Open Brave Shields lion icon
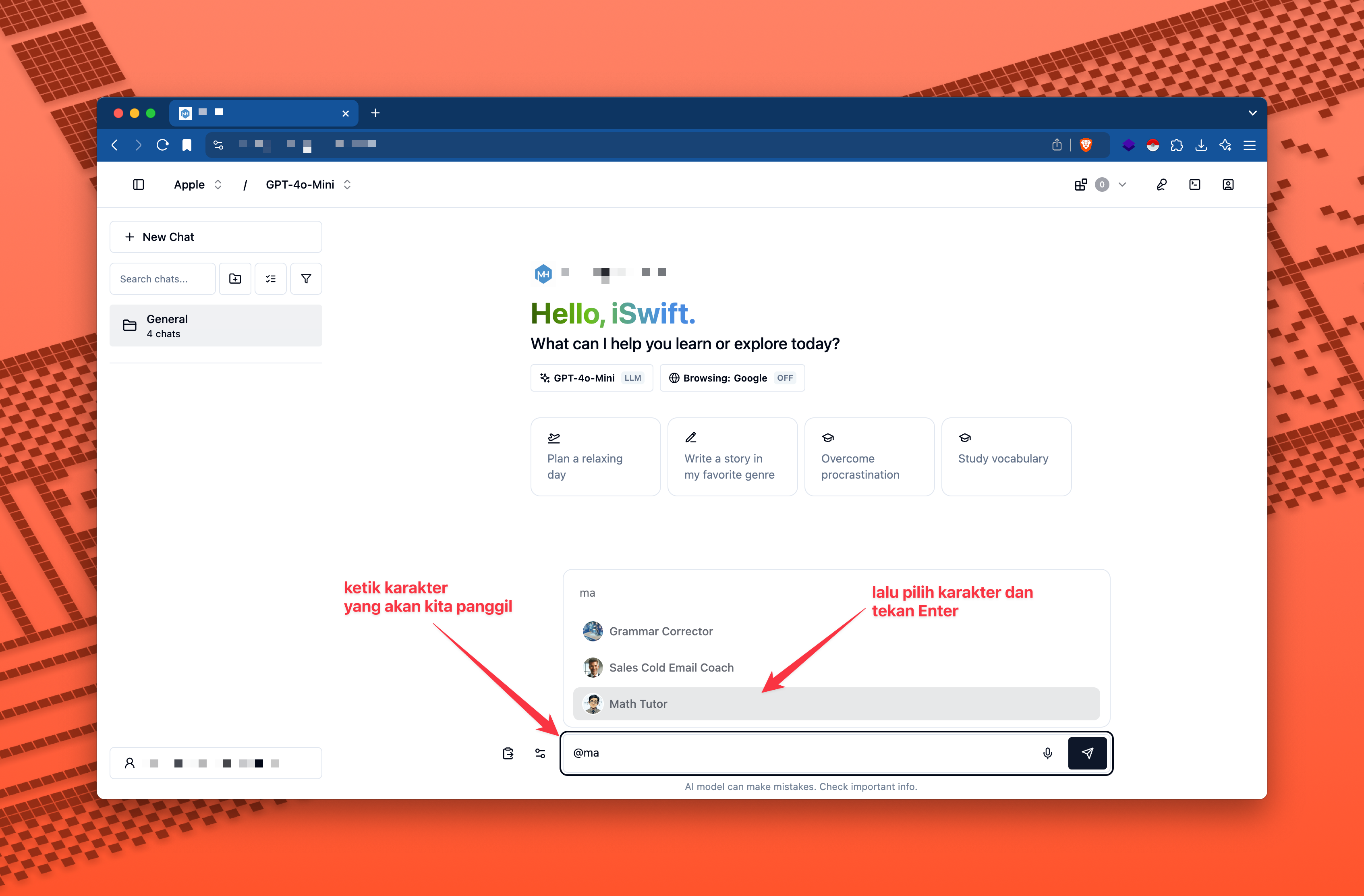 pyautogui.click(x=1086, y=145)
